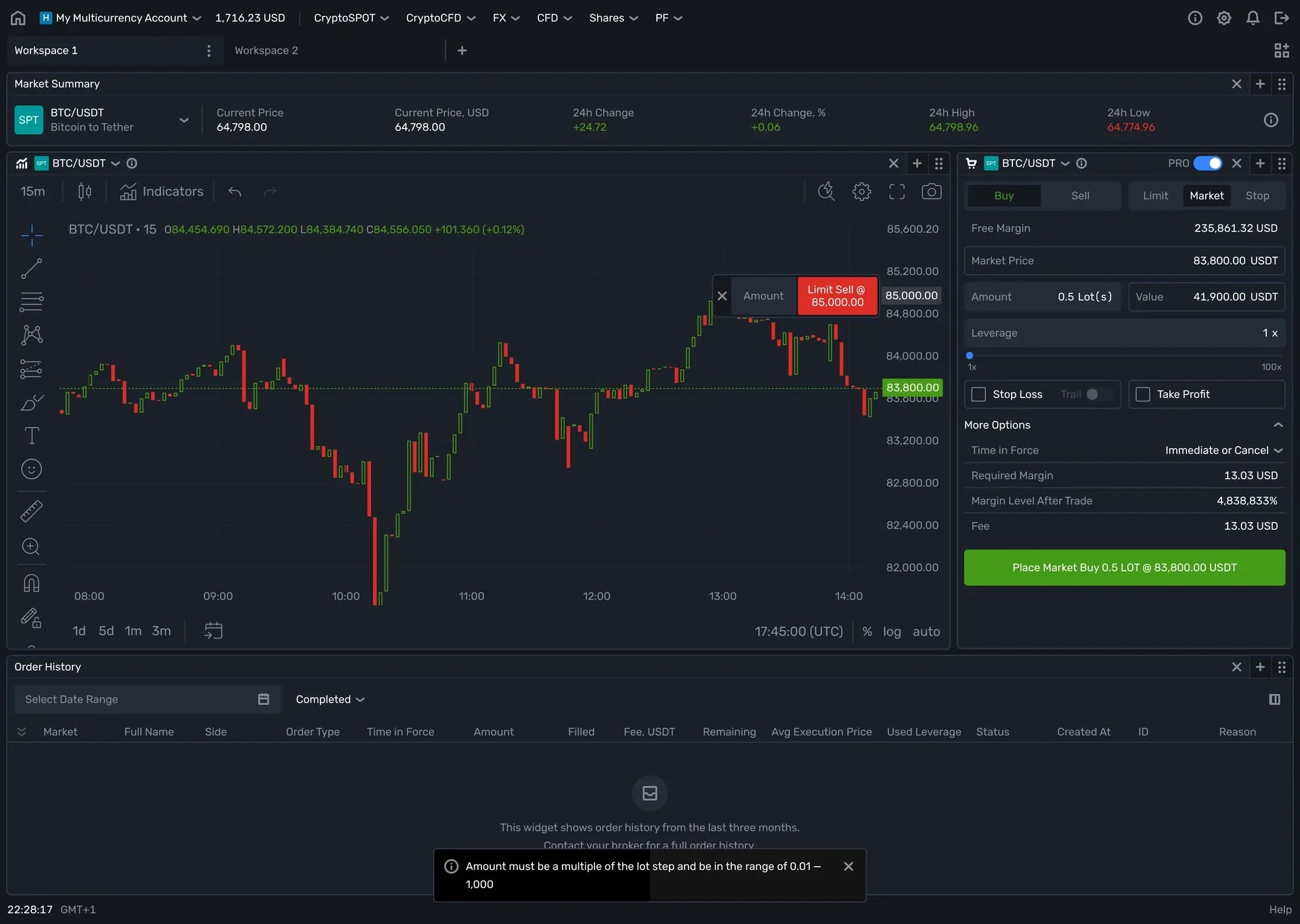Toggle the PRO mode switch
Viewport: 1300px width, 924px height.
1207,163
